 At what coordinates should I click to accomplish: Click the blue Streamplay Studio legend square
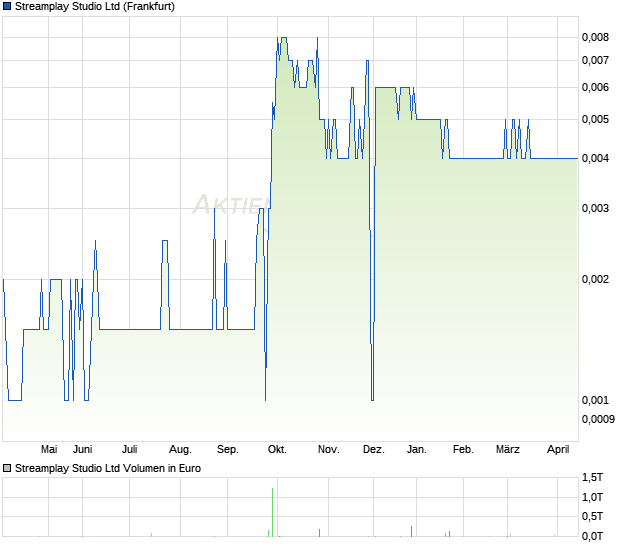7,6
